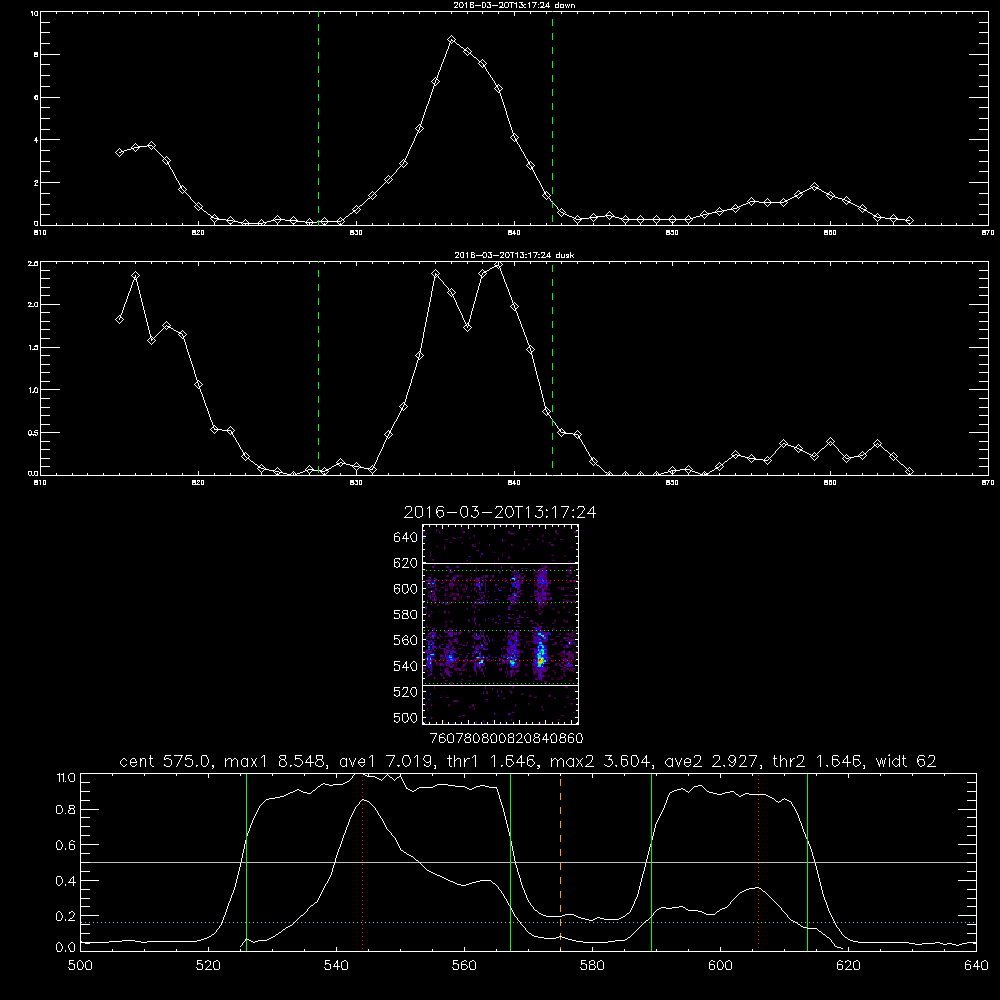Click y-axis label 0.4 on bottom plot

point(66,881)
